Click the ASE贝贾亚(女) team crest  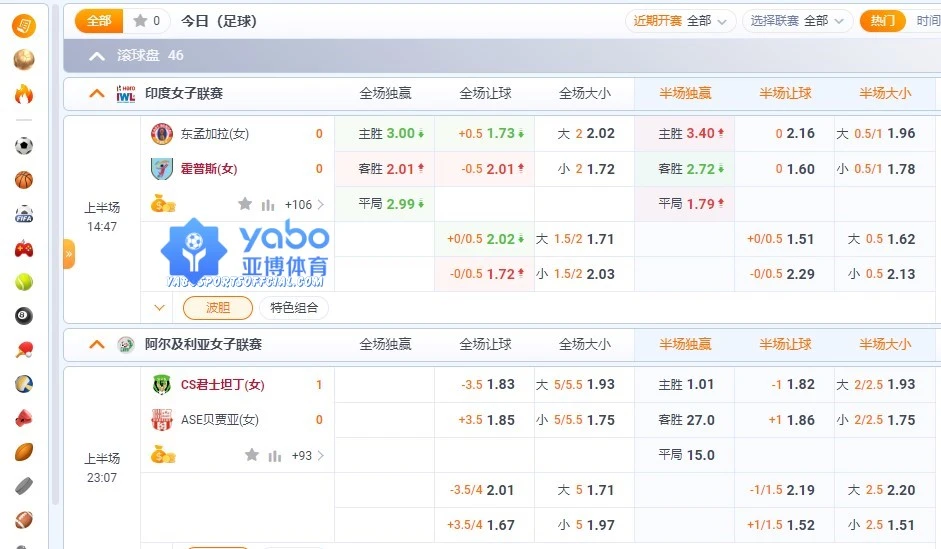[162, 419]
